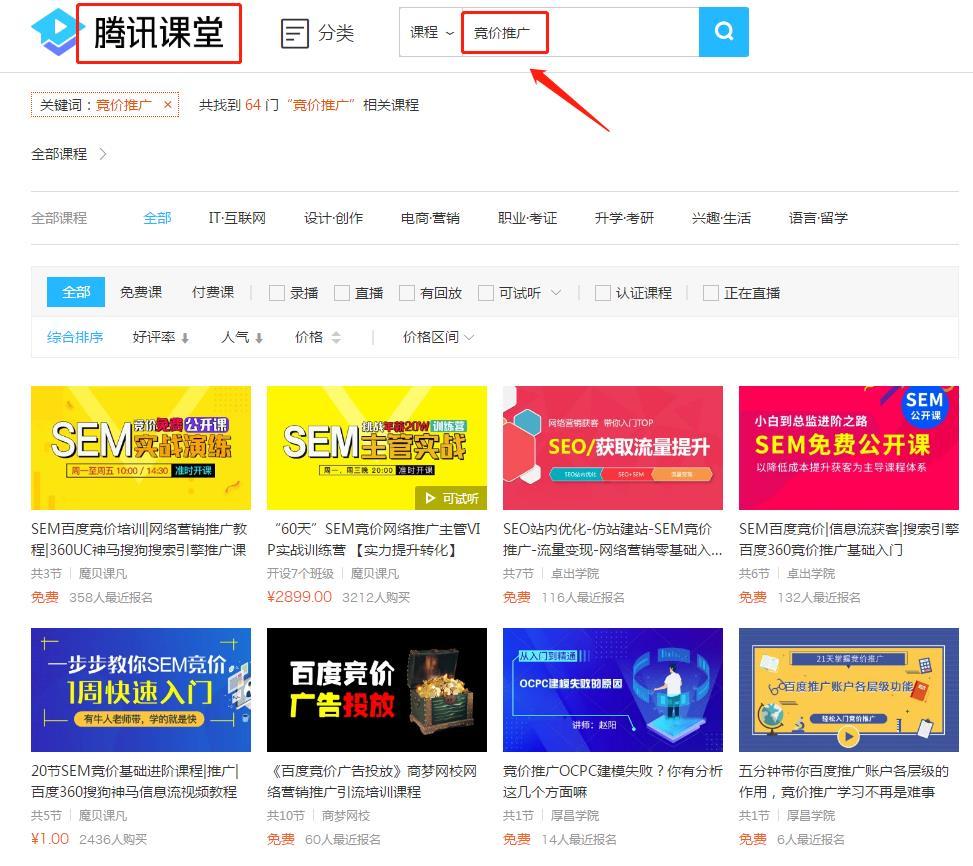The width and height of the screenshot is (973, 866).
Task: Open course title 竞价推广OCPC建模失败
Action: (612, 781)
